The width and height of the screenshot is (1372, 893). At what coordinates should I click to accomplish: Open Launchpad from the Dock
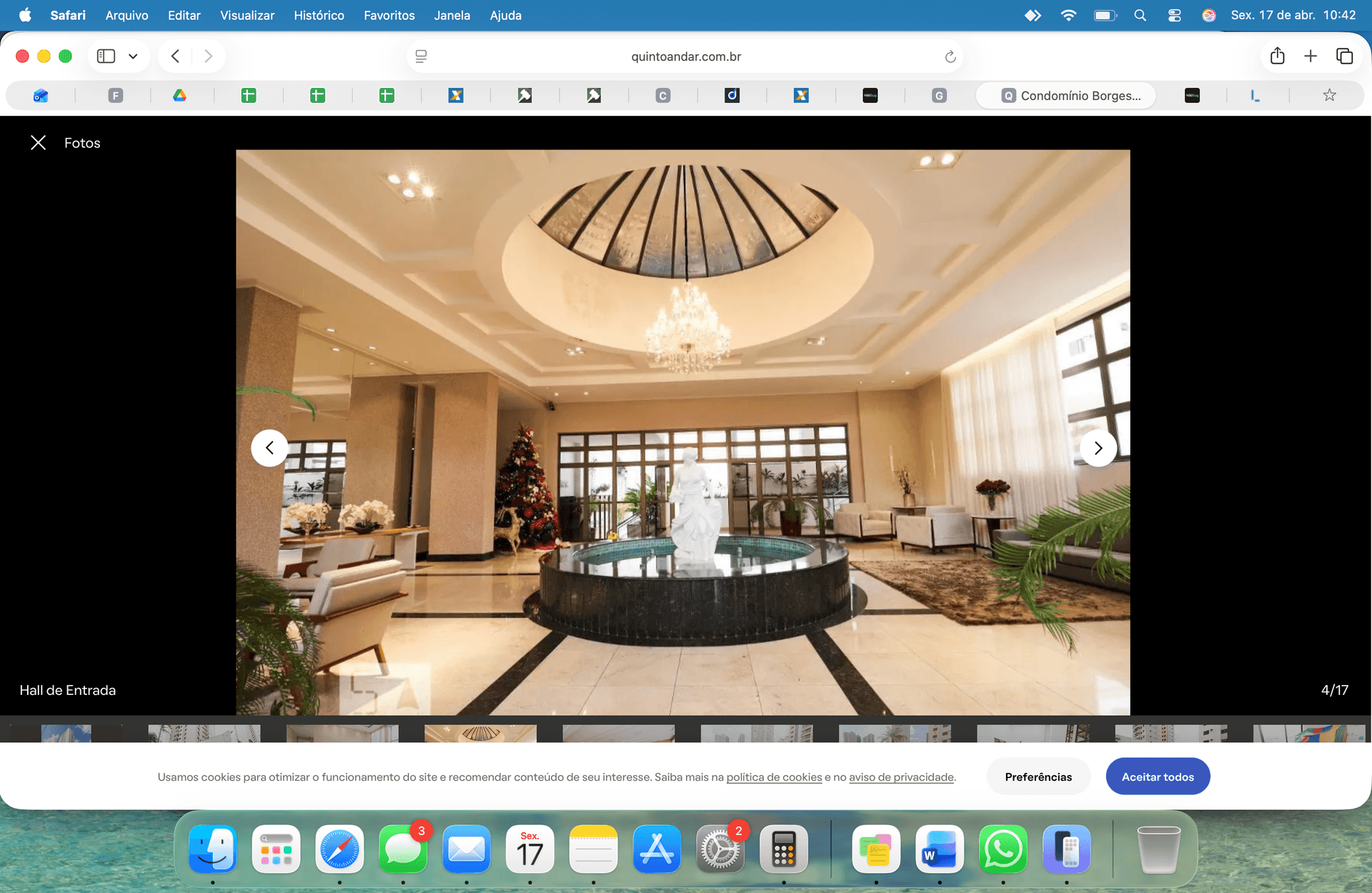click(x=276, y=849)
